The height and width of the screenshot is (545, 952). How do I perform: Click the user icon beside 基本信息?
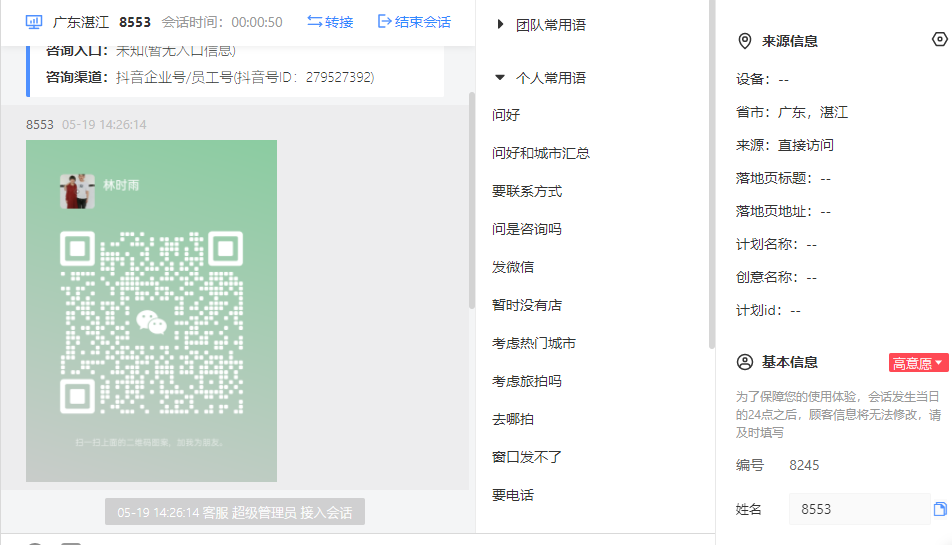point(744,362)
